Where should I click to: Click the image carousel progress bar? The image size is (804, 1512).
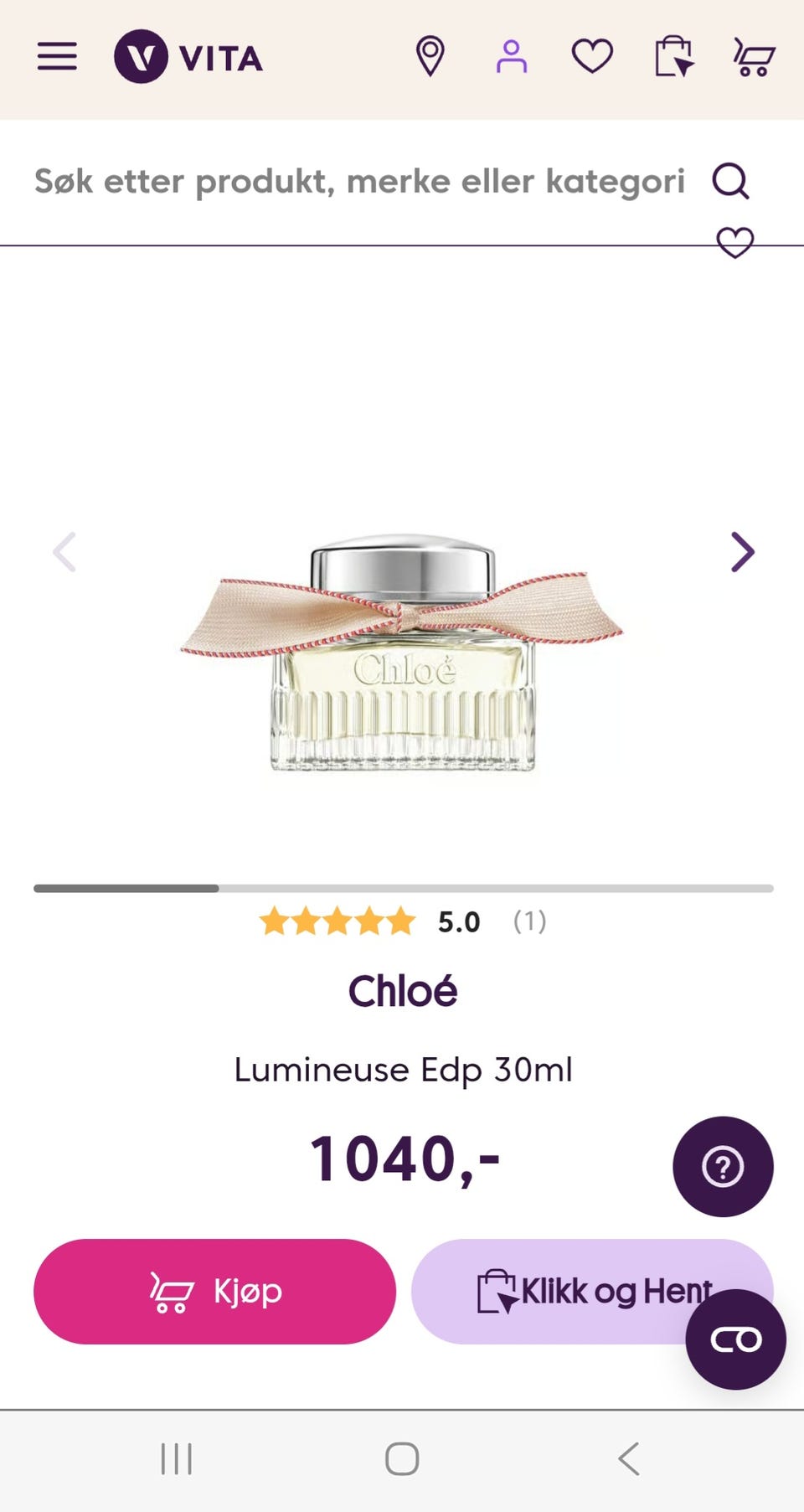tap(403, 888)
